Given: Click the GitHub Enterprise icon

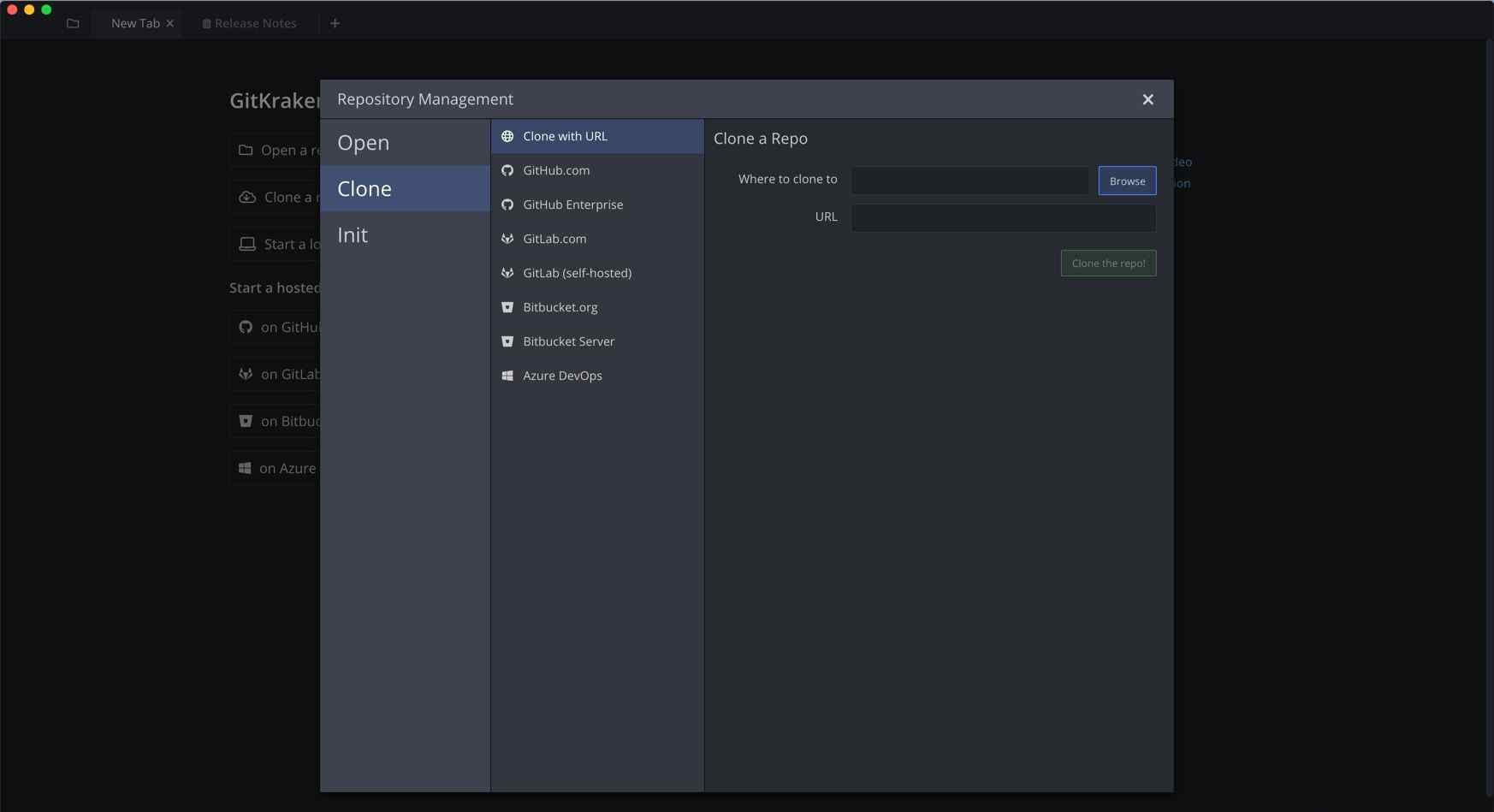Looking at the screenshot, I should pos(507,204).
